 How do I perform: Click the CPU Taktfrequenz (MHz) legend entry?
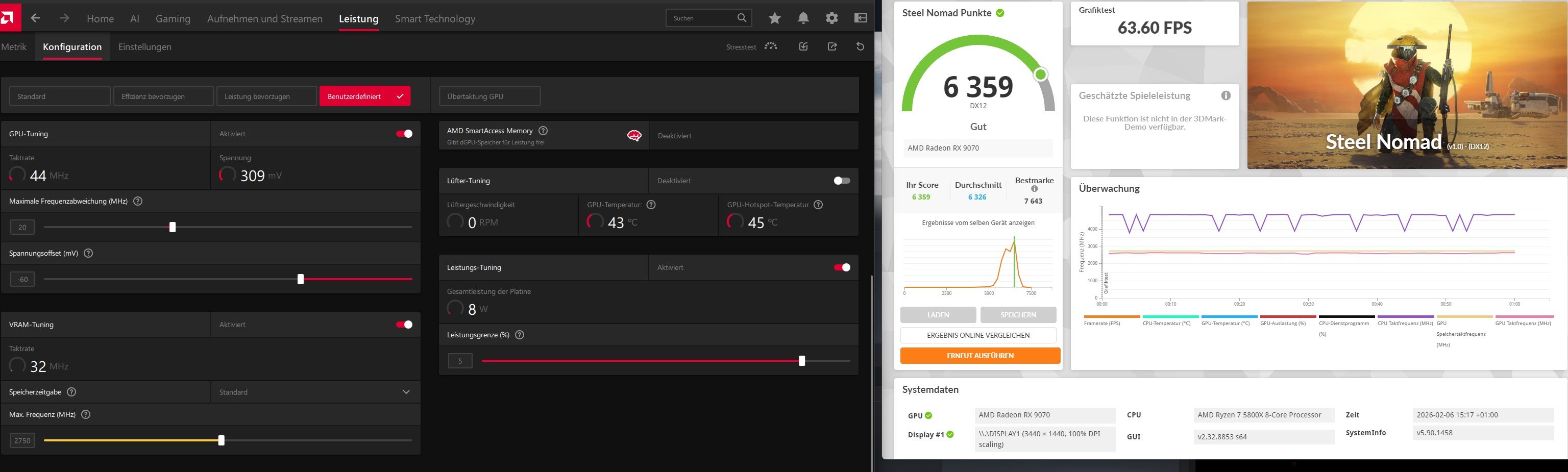1406,320
